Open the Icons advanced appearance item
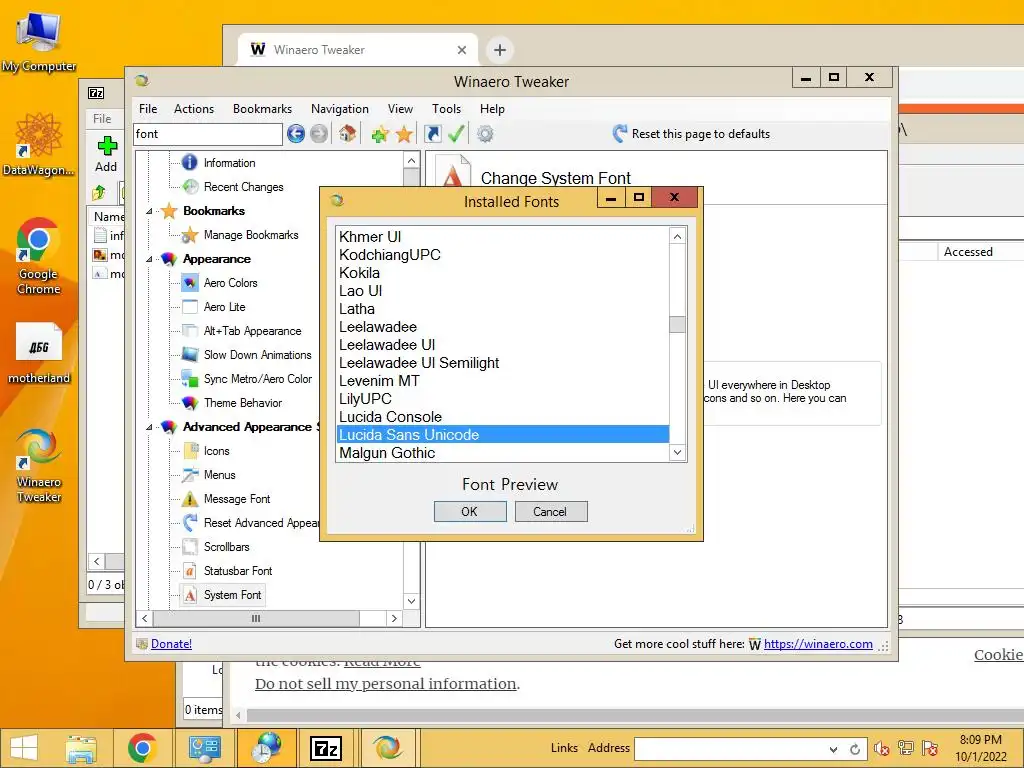This screenshot has width=1024, height=768. point(216,451)
